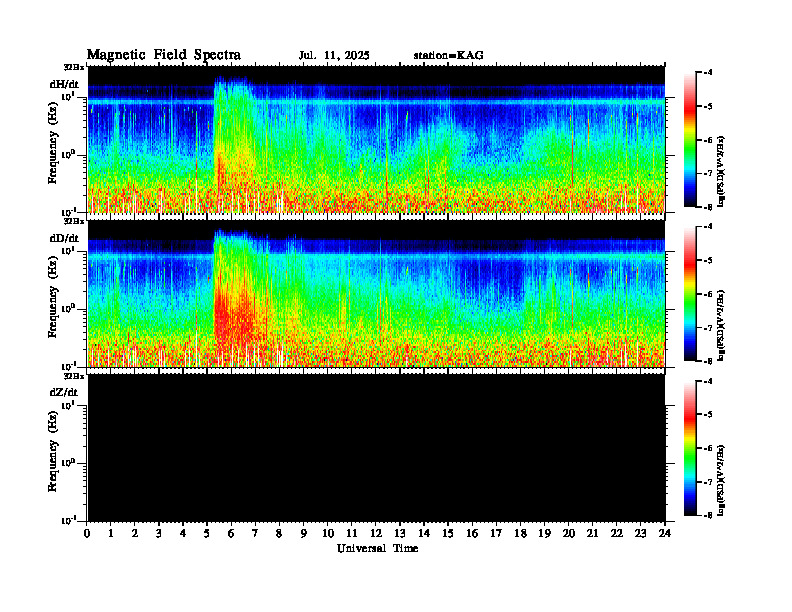Click hour tick label 13 on time axis
Screen dimensions: 792x612
pos(400,534)
